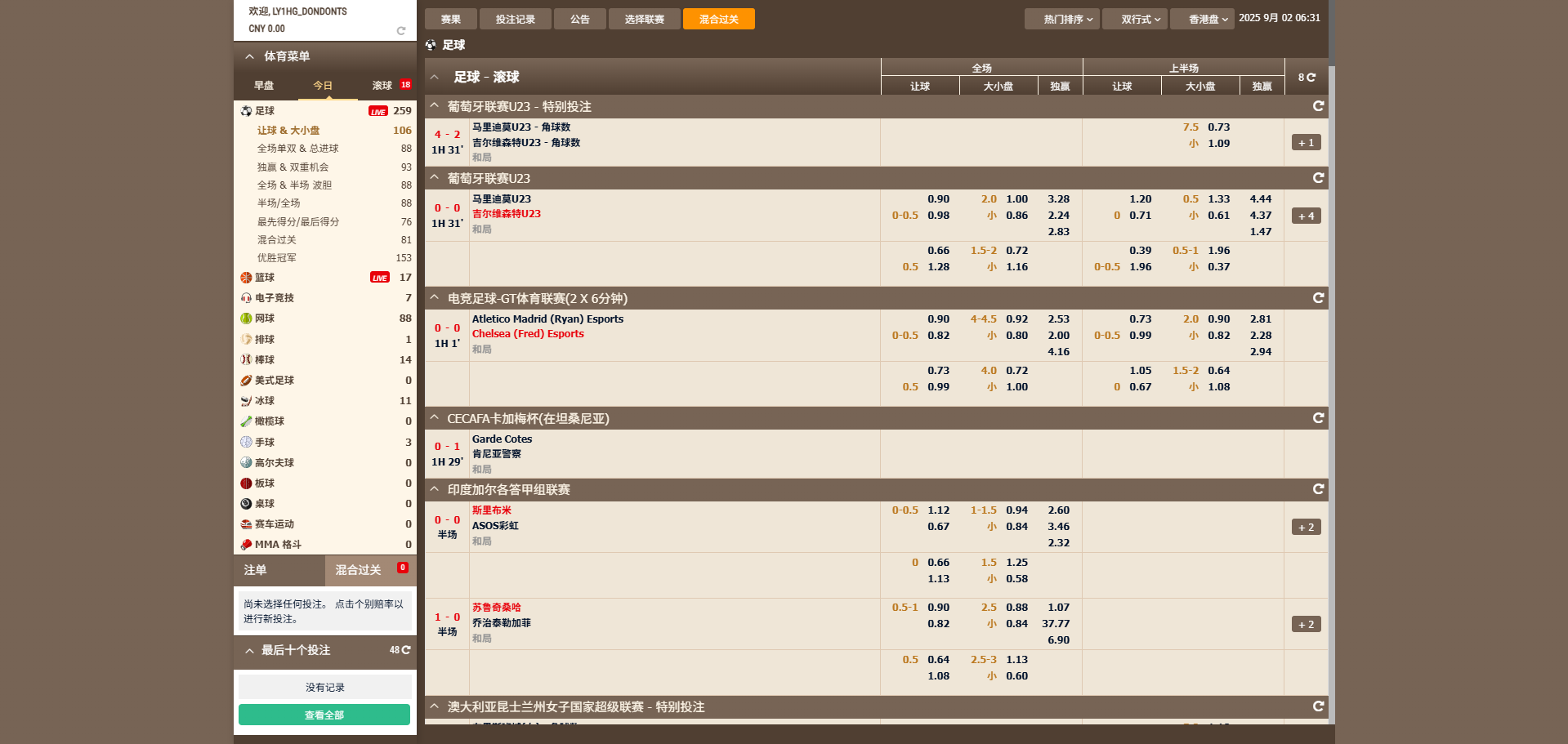Open the 香港盘 odds type dropdown
1568x744 pixels.
pos(1202,19)
